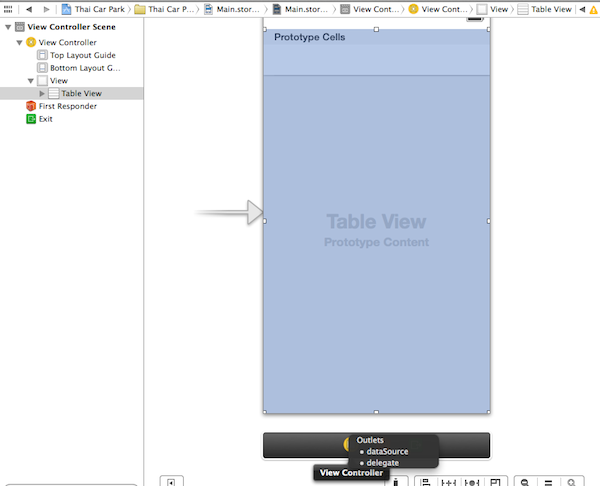Open yellow View Cont… breadcrumb
600x486 pixels.
click(x=438, y=9)
